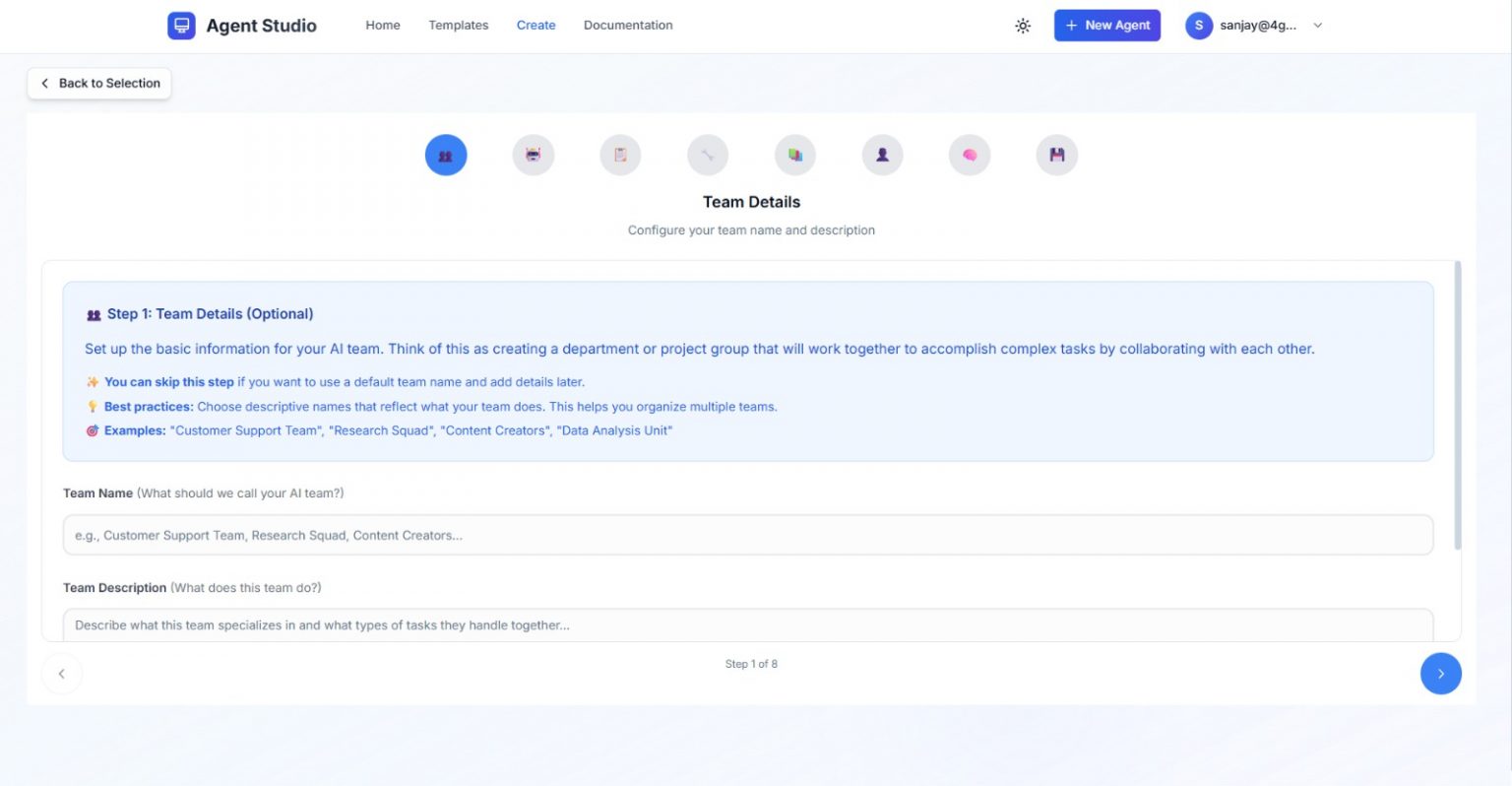Image resolution: width=1512 pixels, height=786 pixels.
Task: Advance to the next wizard step
Action: click(x=1440, y=674)
